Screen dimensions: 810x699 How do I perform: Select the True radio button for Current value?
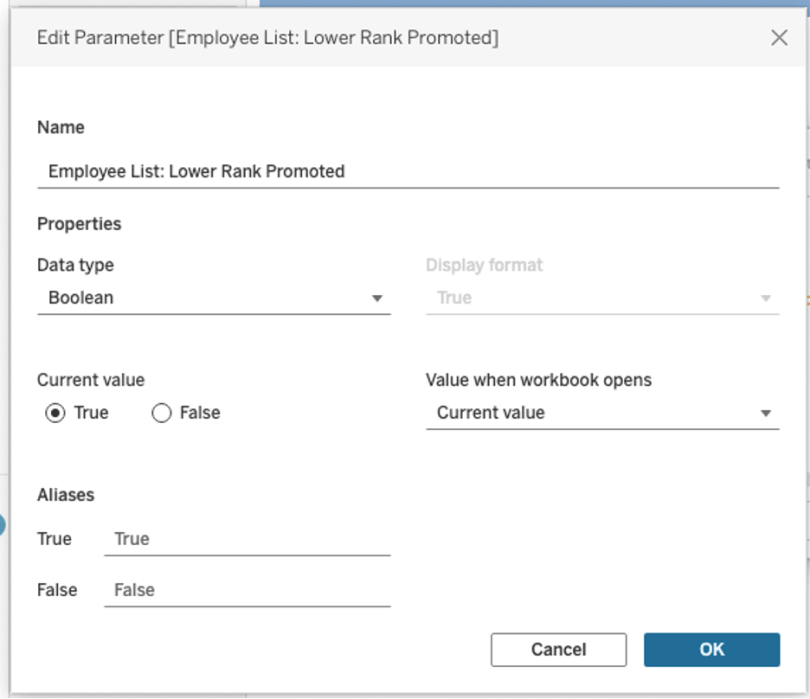point(55,413)
